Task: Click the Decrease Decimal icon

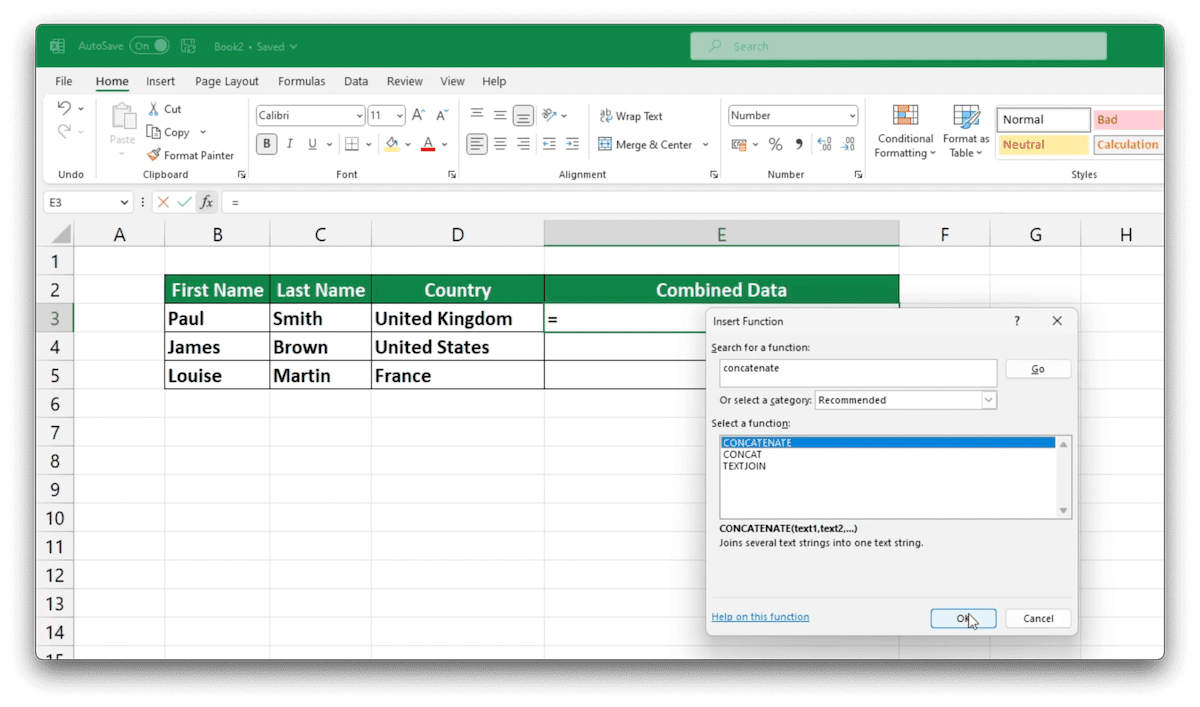Action: [x=848, y=144]
